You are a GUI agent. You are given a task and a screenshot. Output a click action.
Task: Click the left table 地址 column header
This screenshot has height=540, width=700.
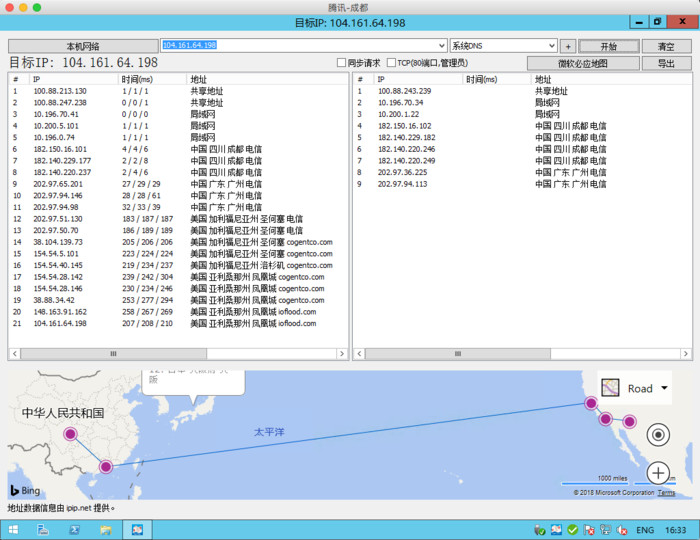pos(267,79)
